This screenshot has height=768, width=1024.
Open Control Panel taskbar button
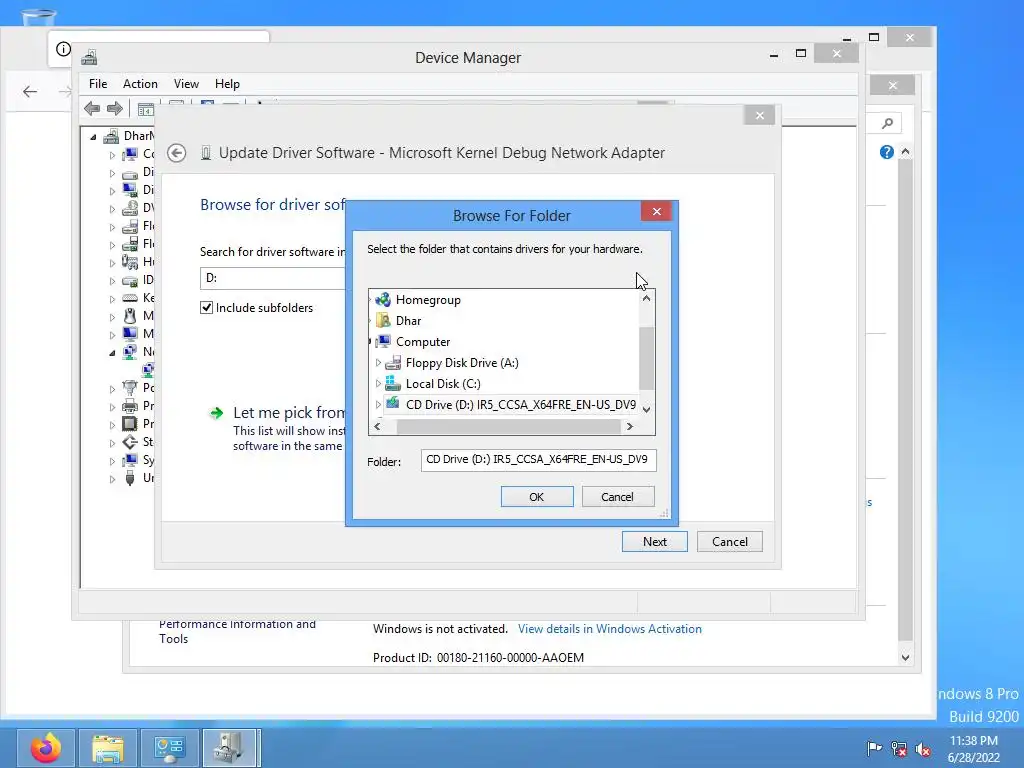tap(170, 748)
